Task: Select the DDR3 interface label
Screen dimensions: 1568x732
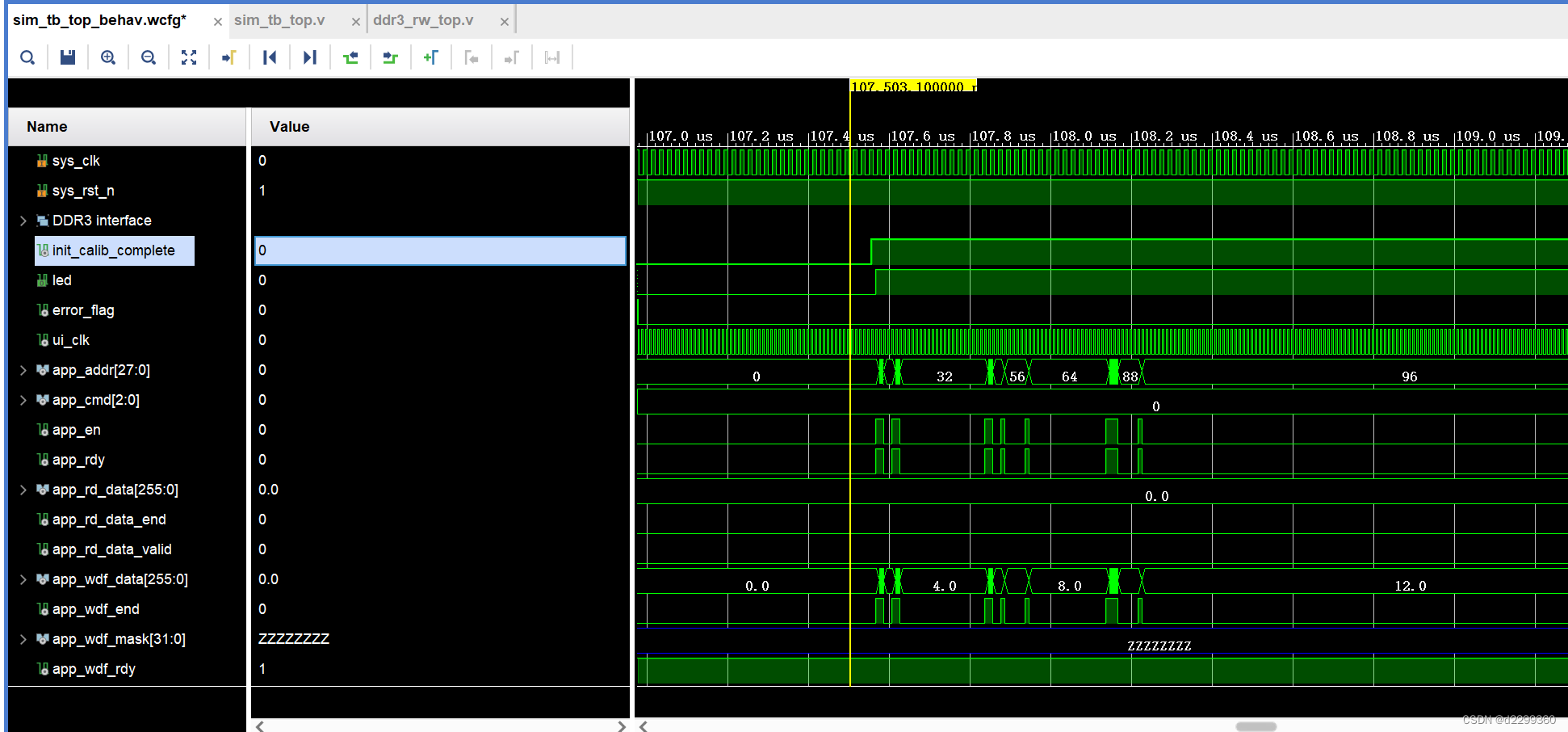Action: 102,221
